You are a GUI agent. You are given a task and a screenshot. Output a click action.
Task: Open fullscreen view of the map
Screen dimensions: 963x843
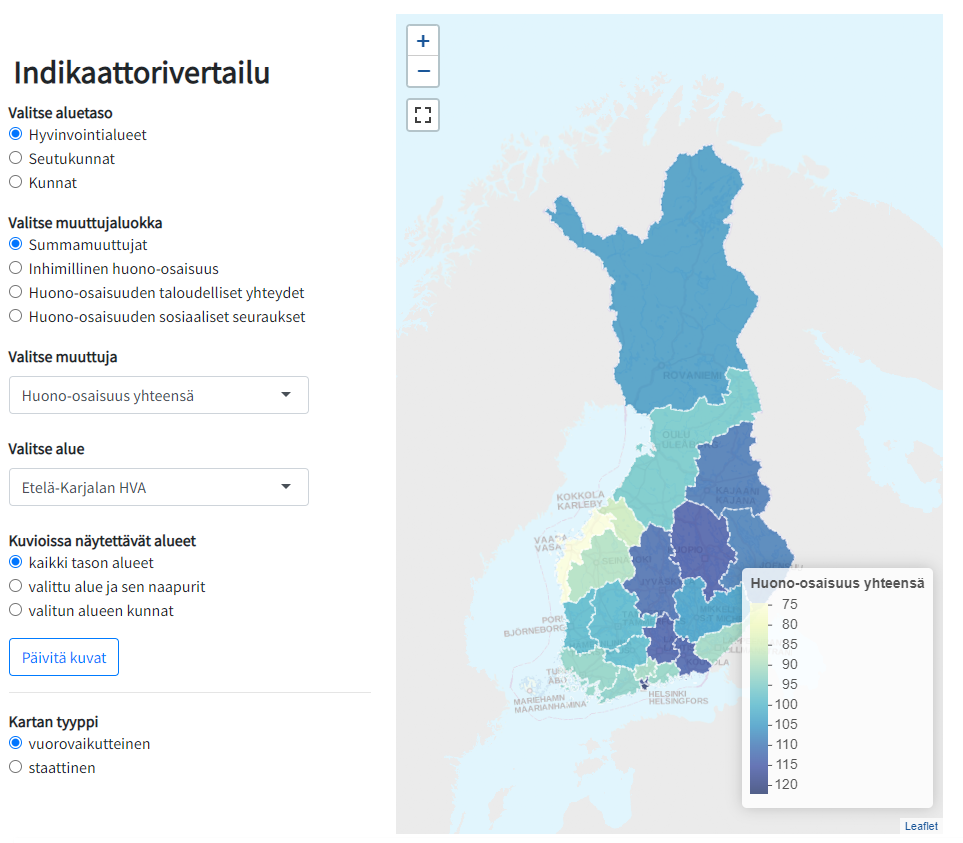click(x=423, y=114)
